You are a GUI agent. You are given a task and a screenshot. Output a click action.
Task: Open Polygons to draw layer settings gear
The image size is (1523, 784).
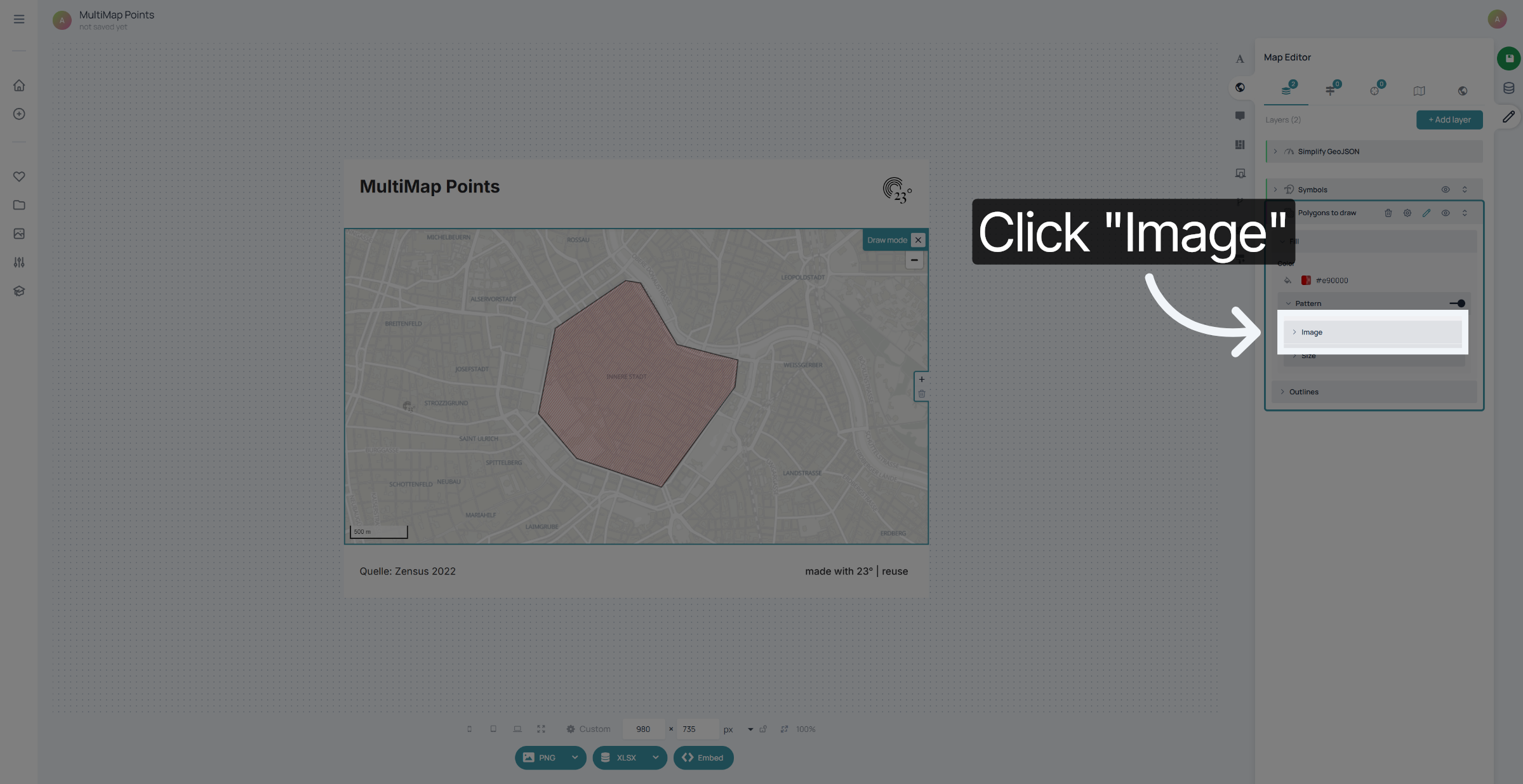[1407, 213]
